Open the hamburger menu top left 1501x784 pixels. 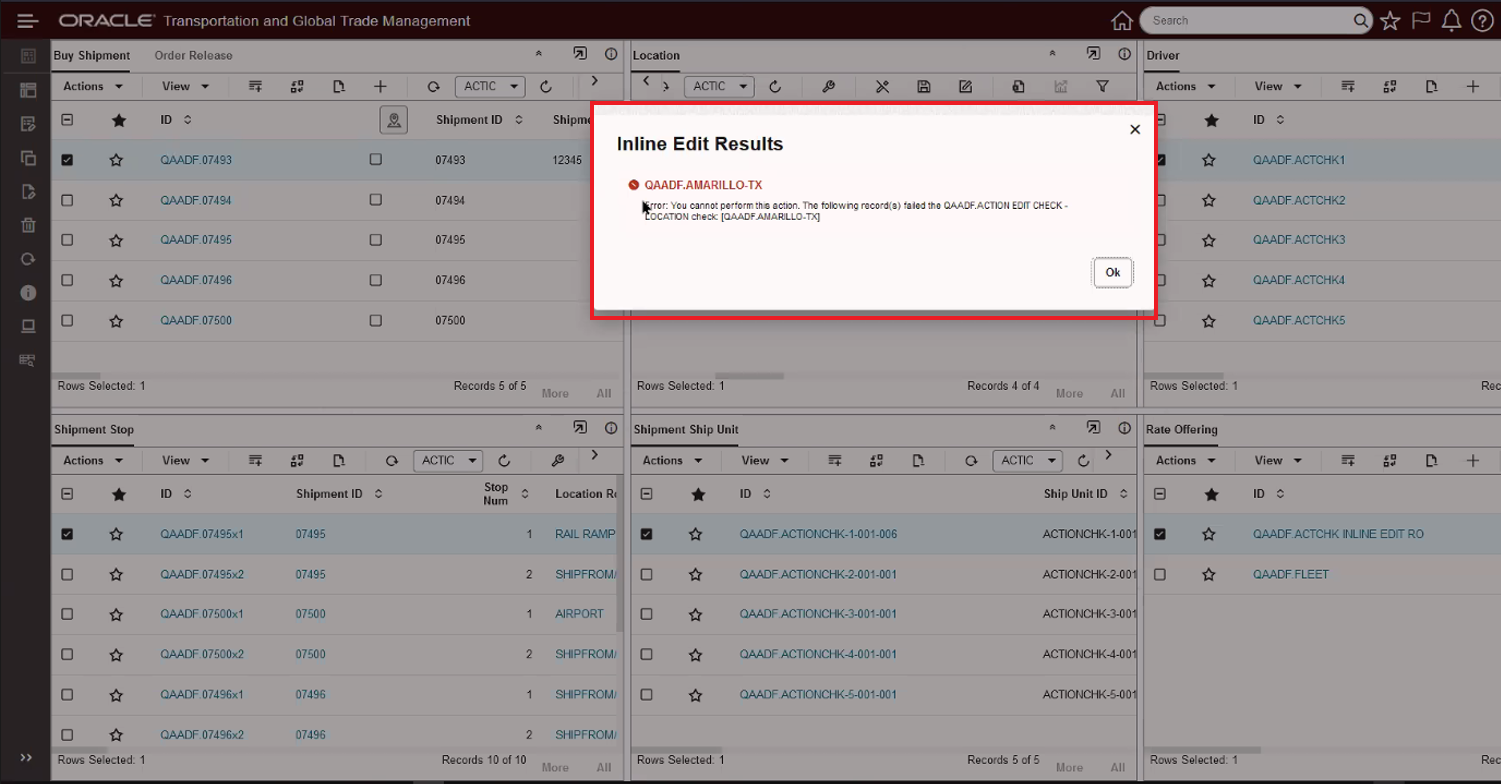[x=27, y=19]
